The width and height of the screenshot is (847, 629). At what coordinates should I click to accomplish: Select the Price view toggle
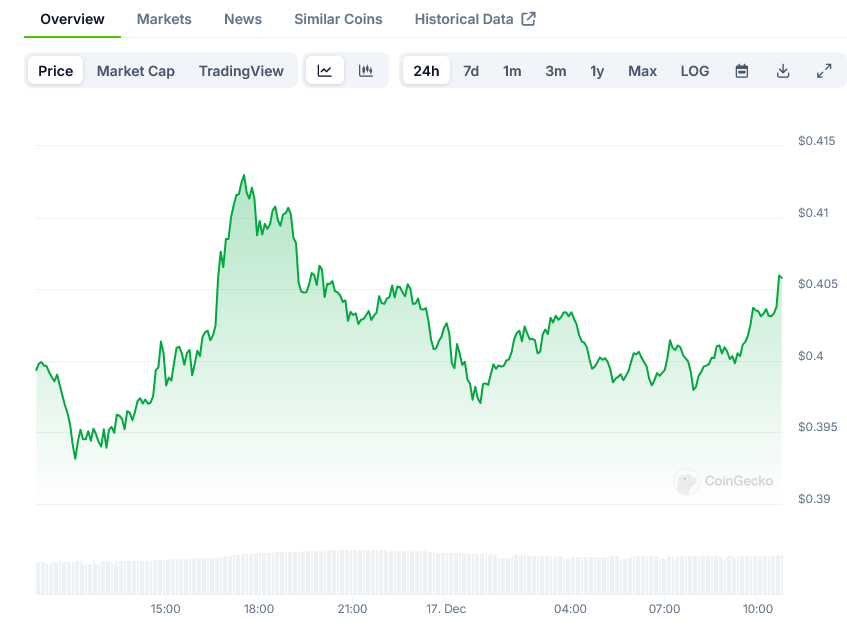(56, 71)
